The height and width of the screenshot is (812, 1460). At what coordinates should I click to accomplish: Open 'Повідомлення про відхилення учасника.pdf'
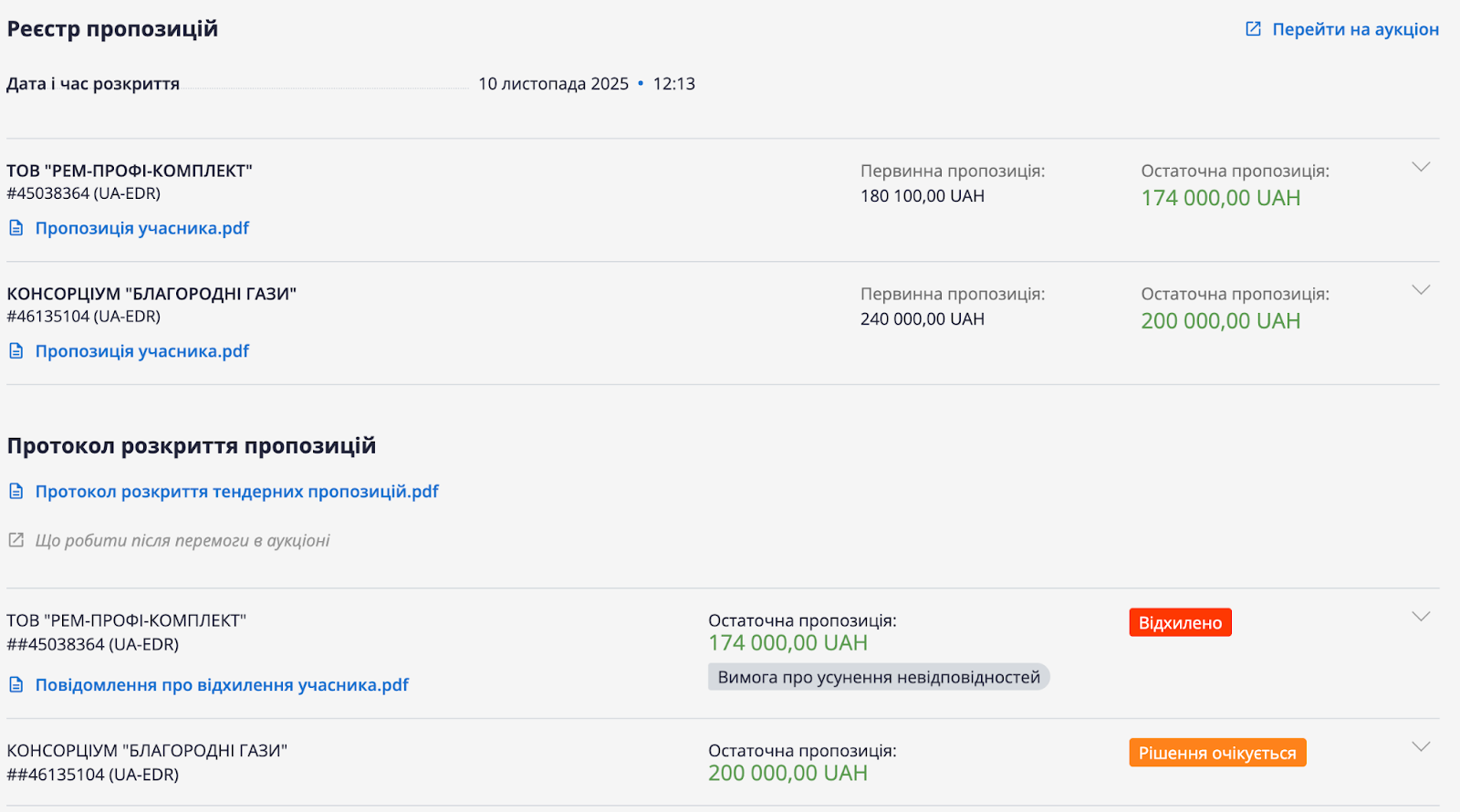222,685
